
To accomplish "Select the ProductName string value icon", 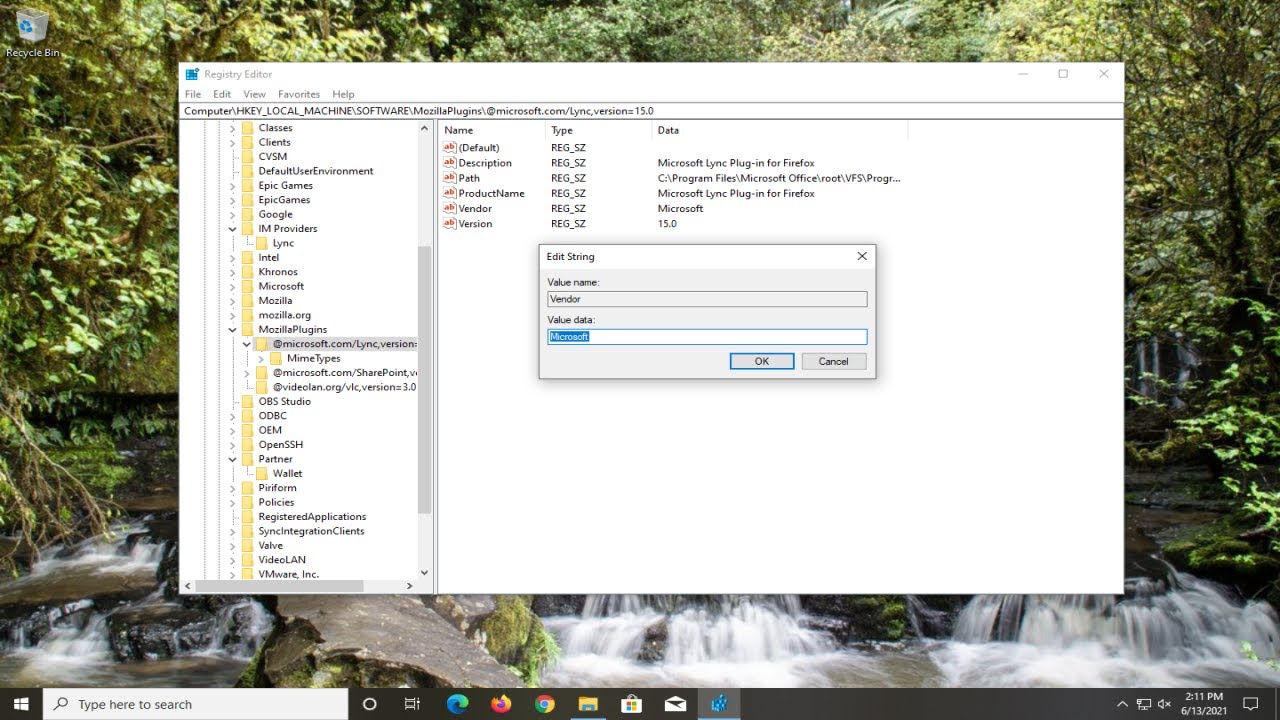I will (x=450, y=193).
